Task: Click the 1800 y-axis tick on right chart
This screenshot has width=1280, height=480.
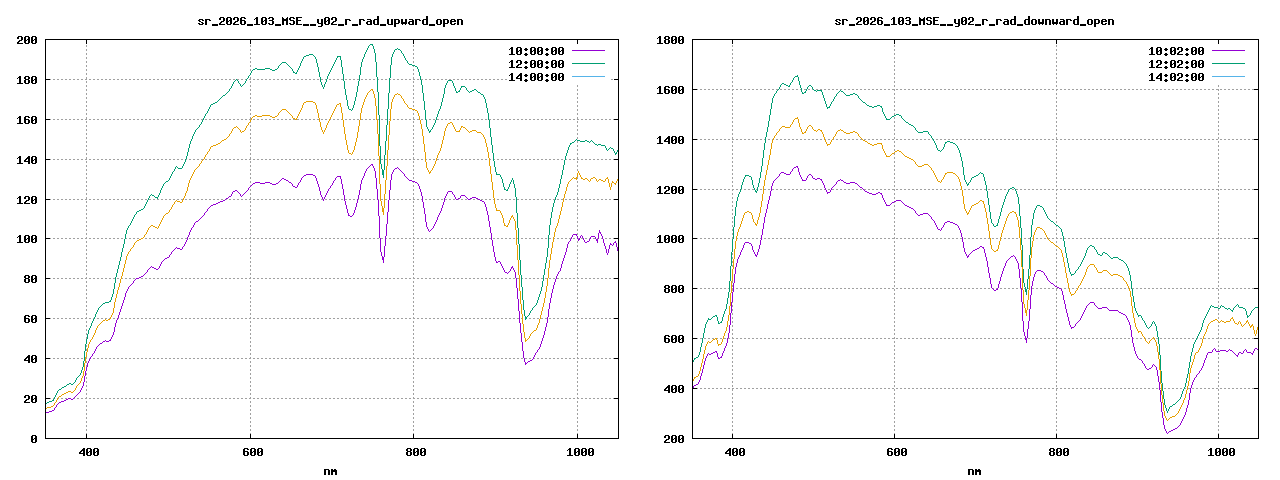Action: click(668, 40)
